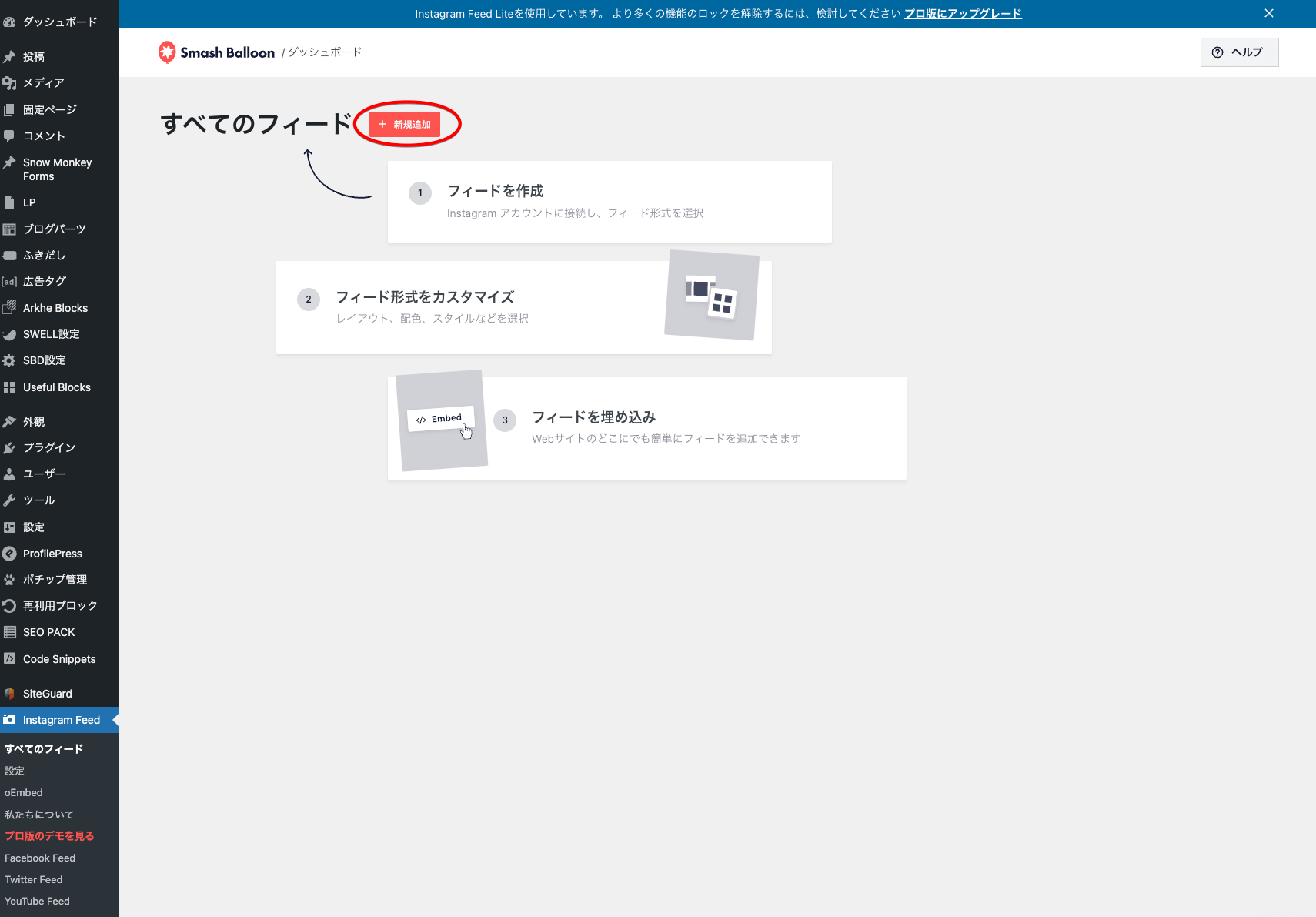This screenshot has height=917, width=1316.
Task: Open the YouTube Feed submenu item
Action: click(x=37, y=901)
